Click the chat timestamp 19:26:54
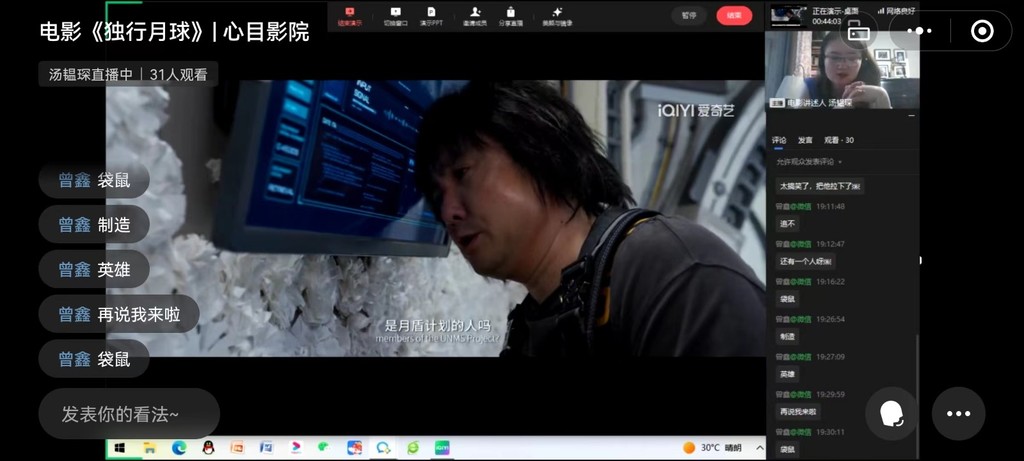This screenshot has width=1024, height=461. [x=830, y=319]
